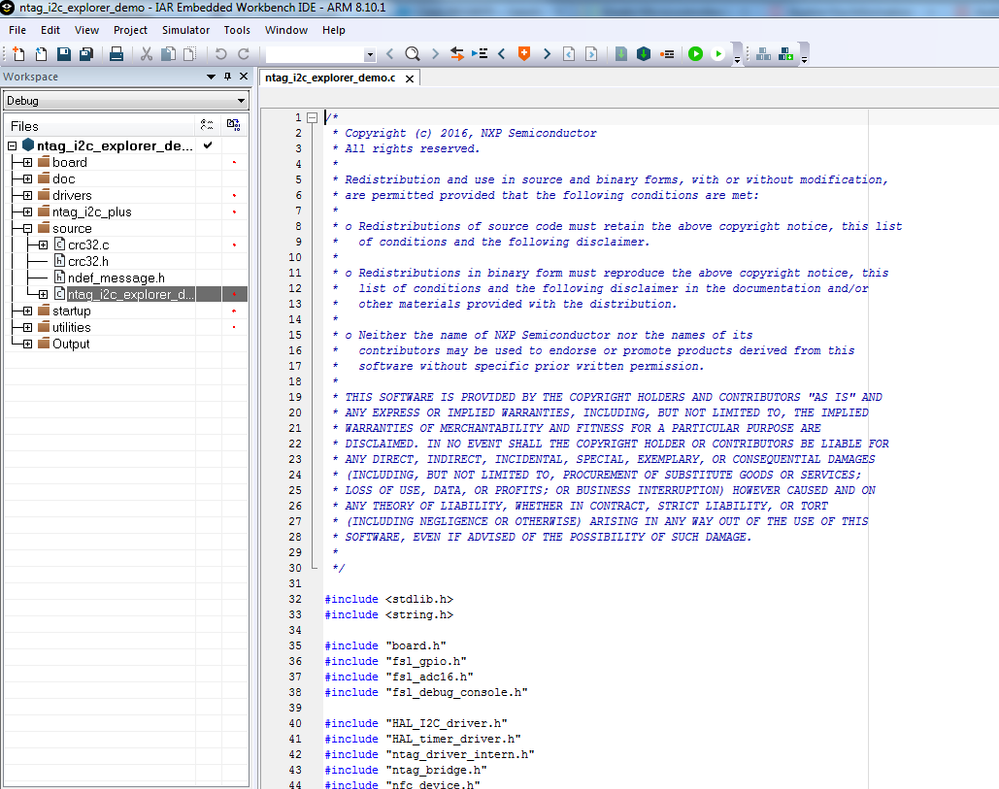Click the Toggle Breakpoint red dot icon
The image size is (999, 789).
[667, 54]
